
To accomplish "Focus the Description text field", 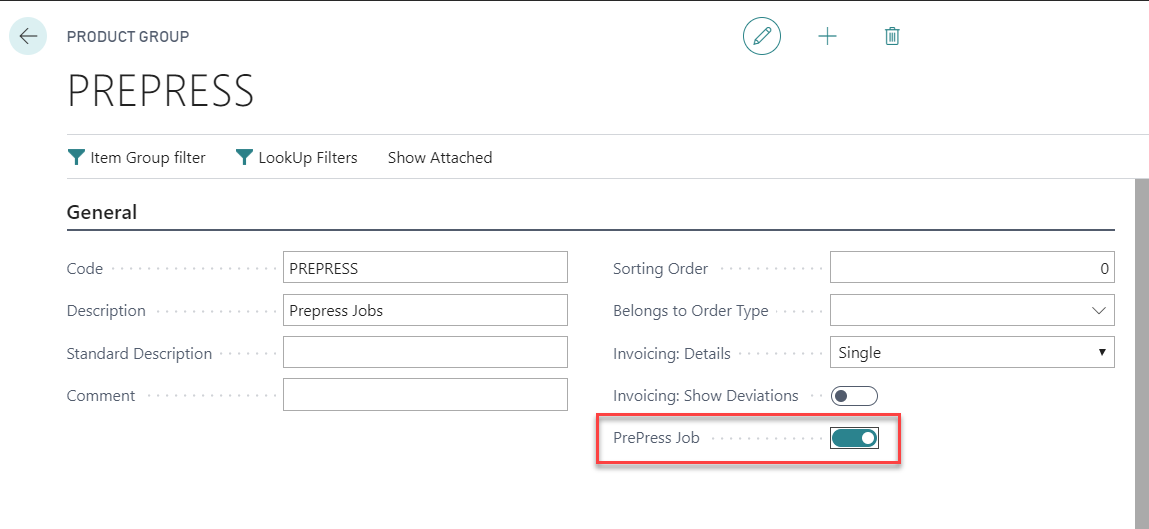I will tap(425, 311).
